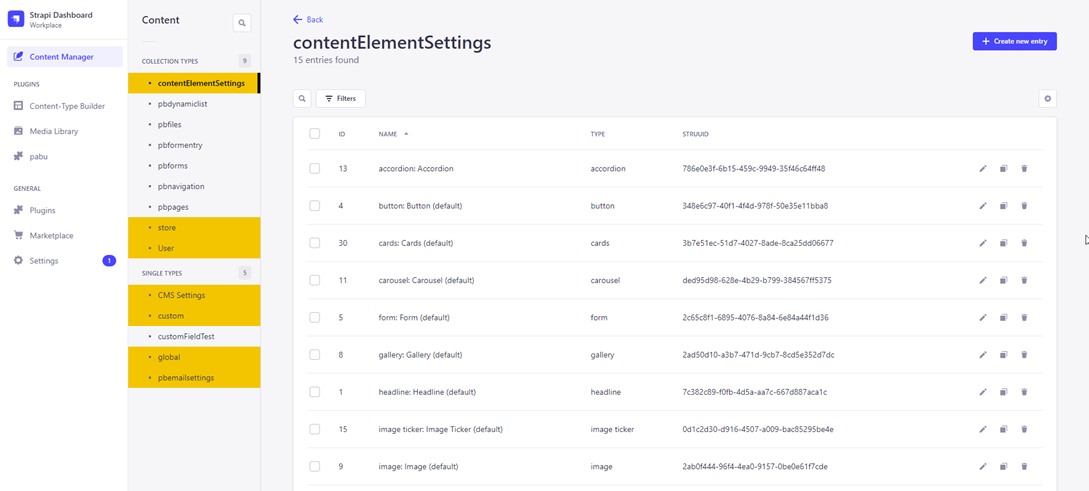Check the cards: Cards (default) row checkbox

click(x=315, y=243)
